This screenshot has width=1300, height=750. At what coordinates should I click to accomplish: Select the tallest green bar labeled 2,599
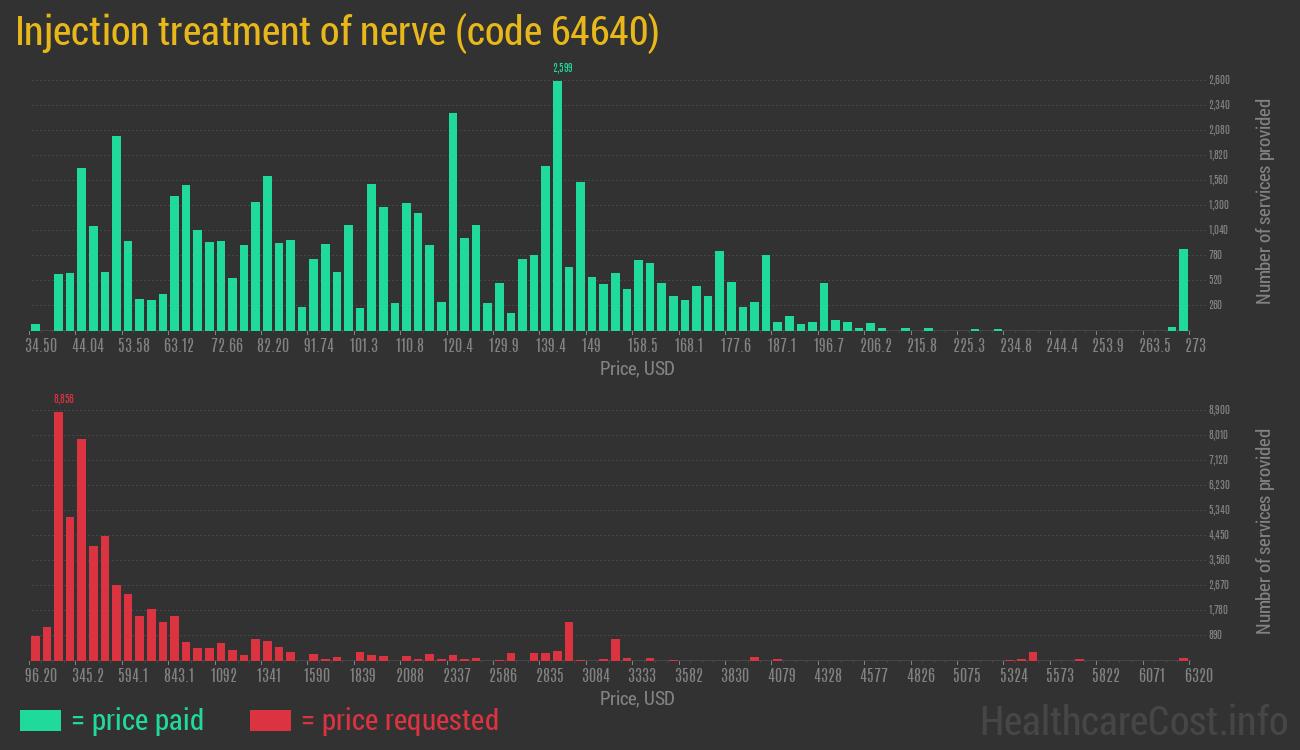(557, 205)
